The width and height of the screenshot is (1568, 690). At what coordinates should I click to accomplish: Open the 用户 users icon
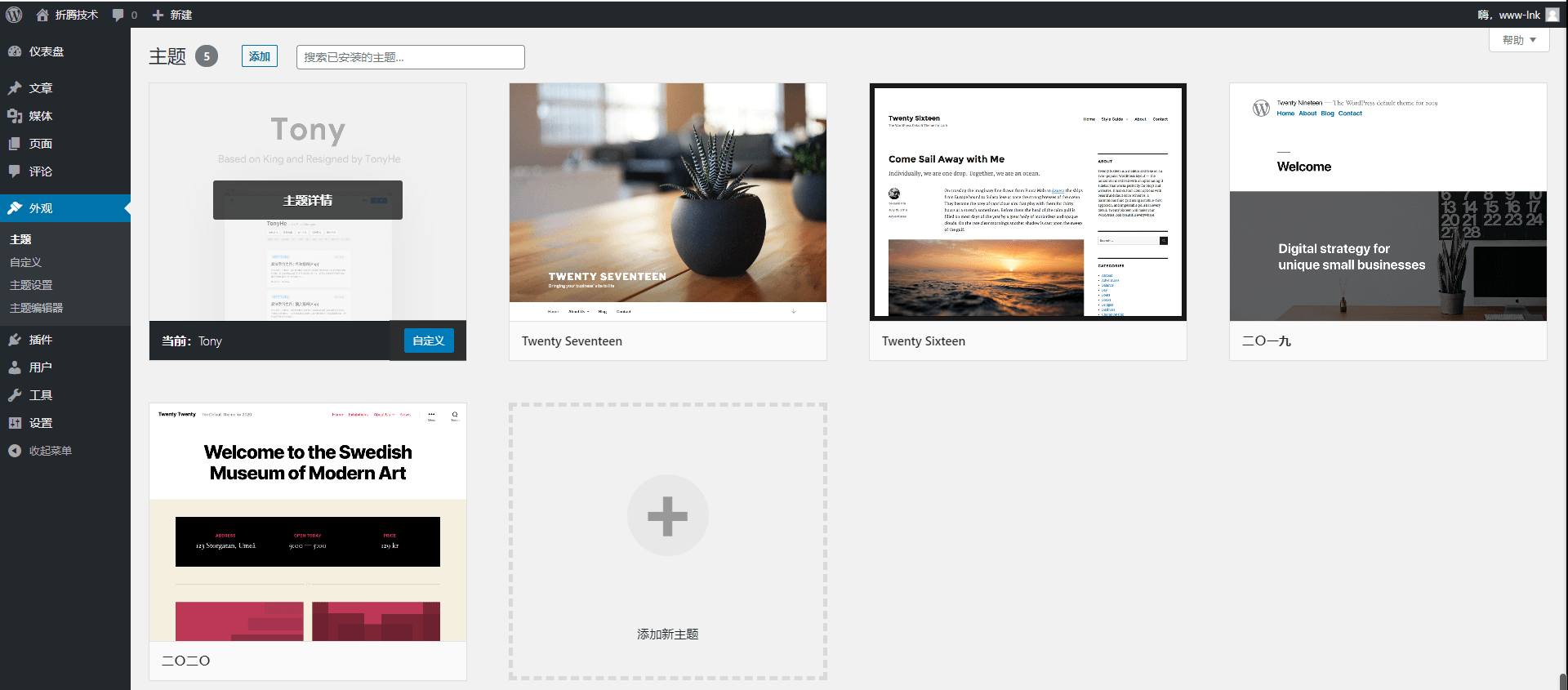point(15,367)
